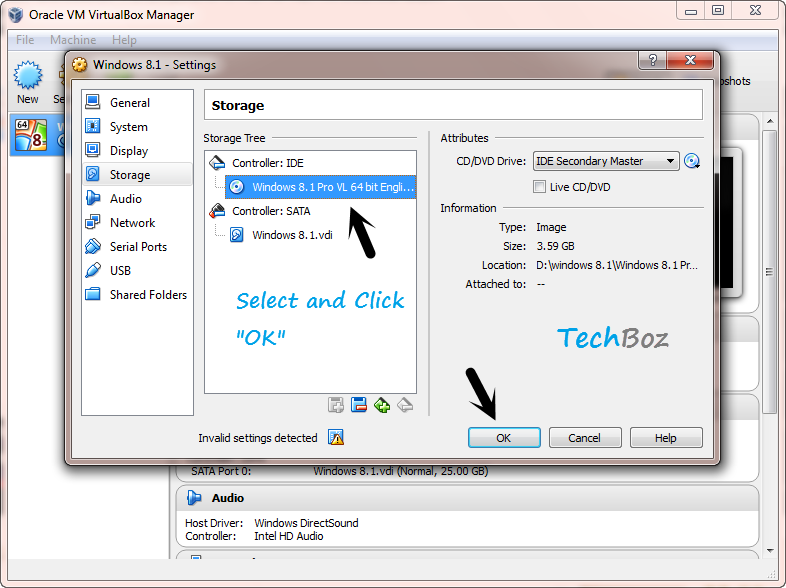
Task: Click the settings dialog help question mark button
Action: click(652, 60)
